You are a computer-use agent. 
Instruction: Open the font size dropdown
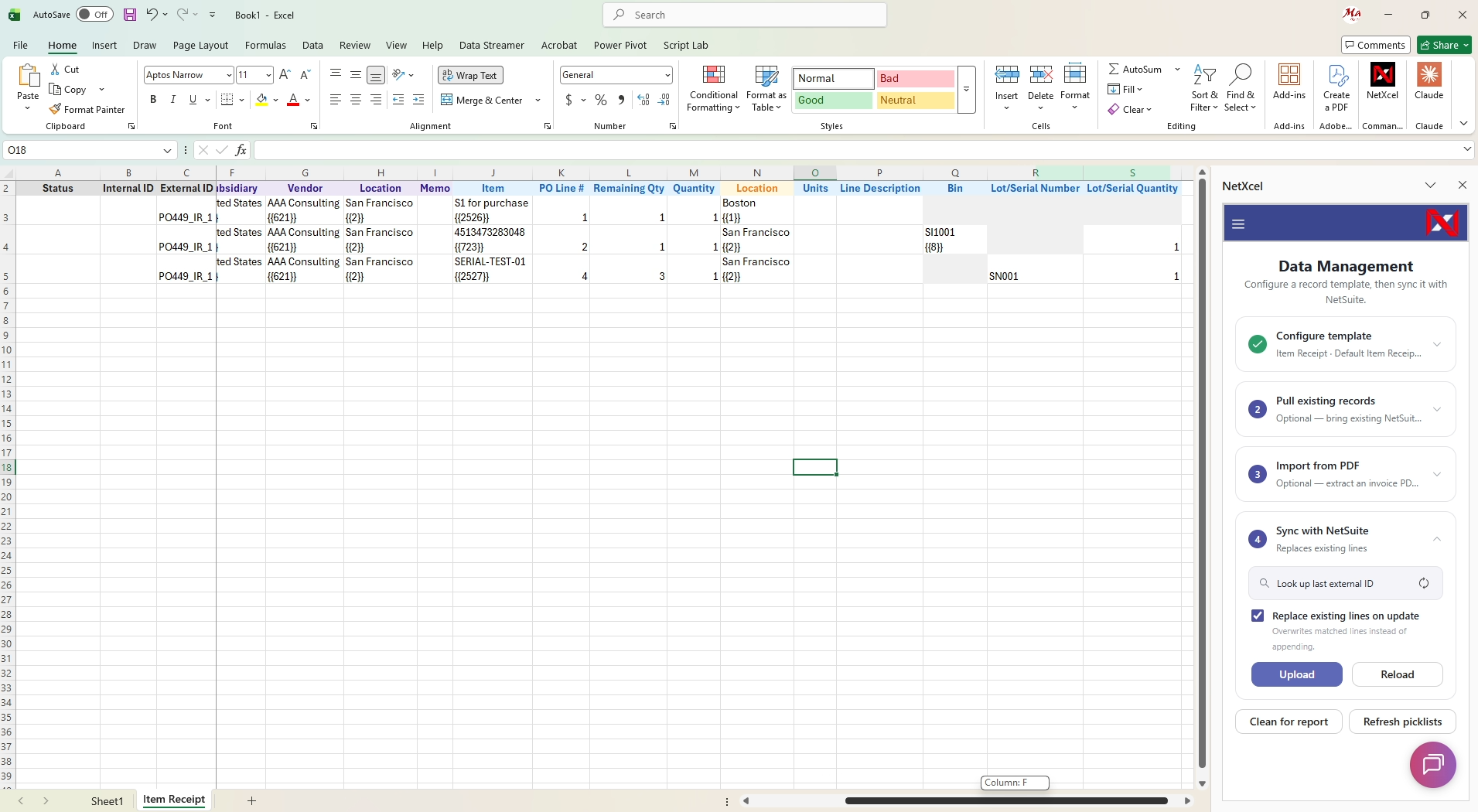pyautogui.click(x=268, y=75)
